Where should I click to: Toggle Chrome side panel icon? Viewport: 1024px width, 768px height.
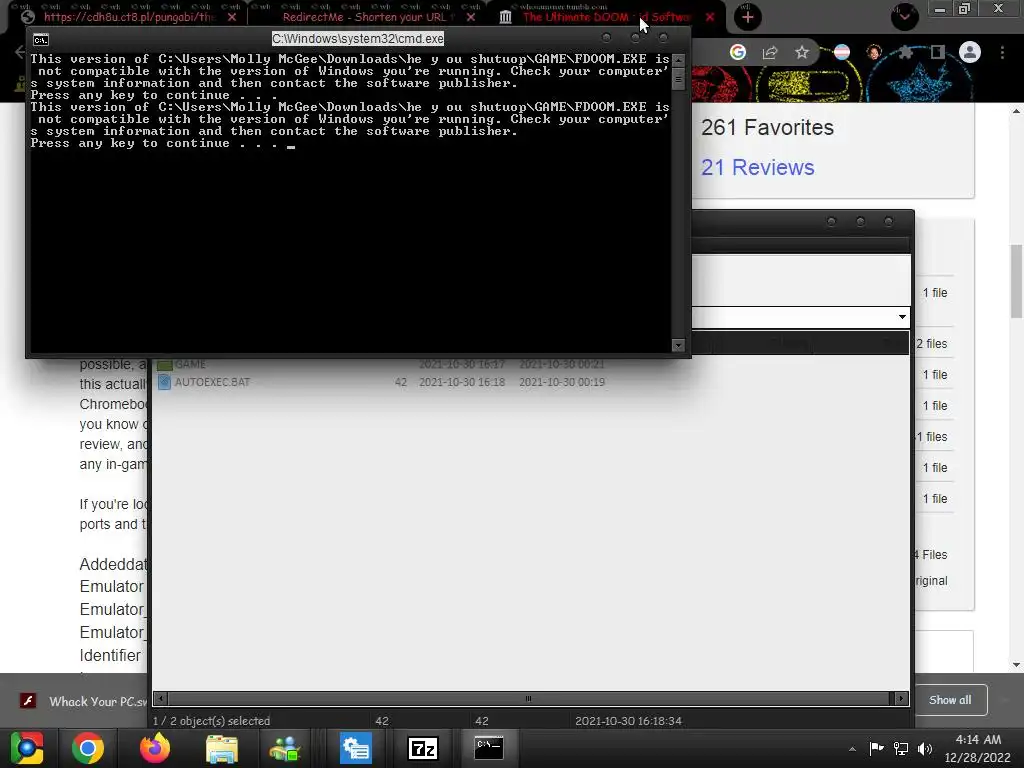(x=938, y=52)
